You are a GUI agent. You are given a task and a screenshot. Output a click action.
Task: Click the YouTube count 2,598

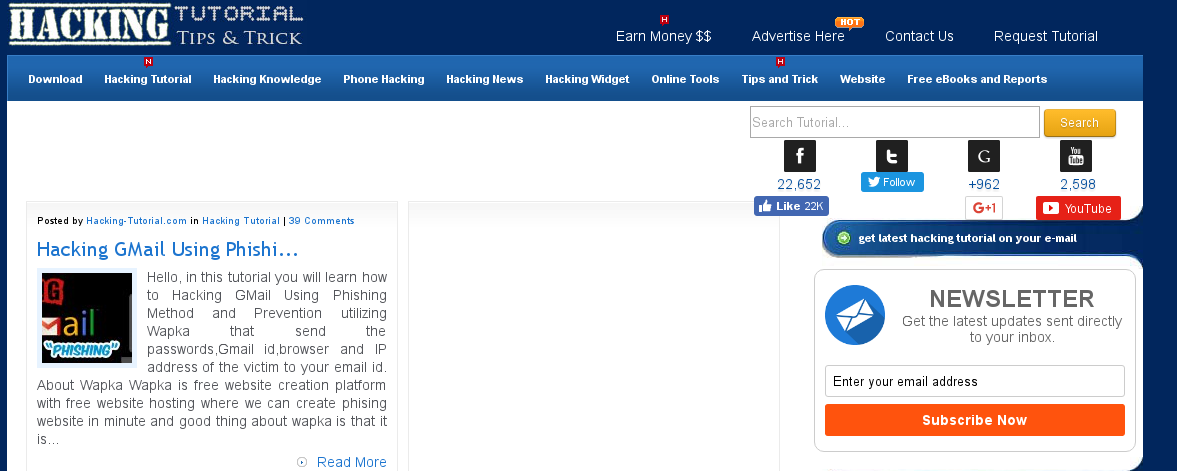click(x=1077, y=184)
